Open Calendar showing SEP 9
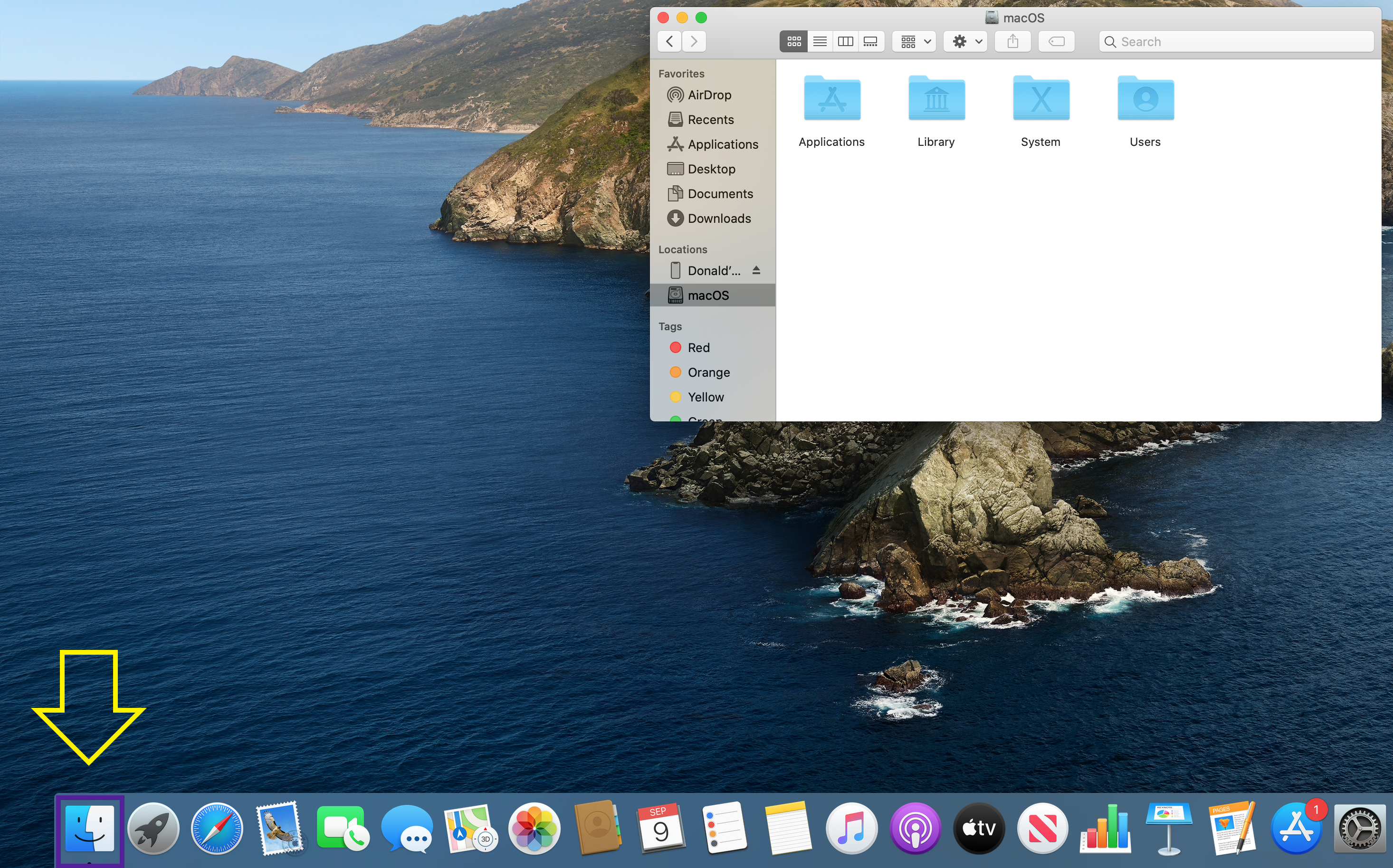Viewport: 1393px width, 868px height. (x=660, y=829)
